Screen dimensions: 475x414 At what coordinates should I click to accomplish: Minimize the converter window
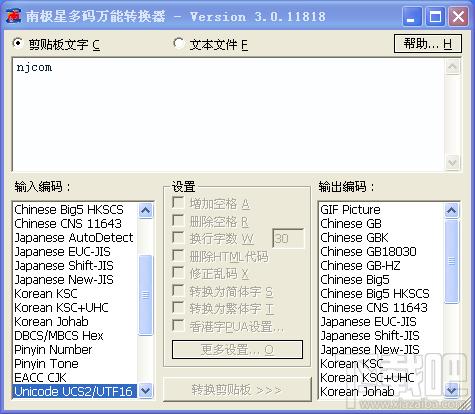pos(412,16)
